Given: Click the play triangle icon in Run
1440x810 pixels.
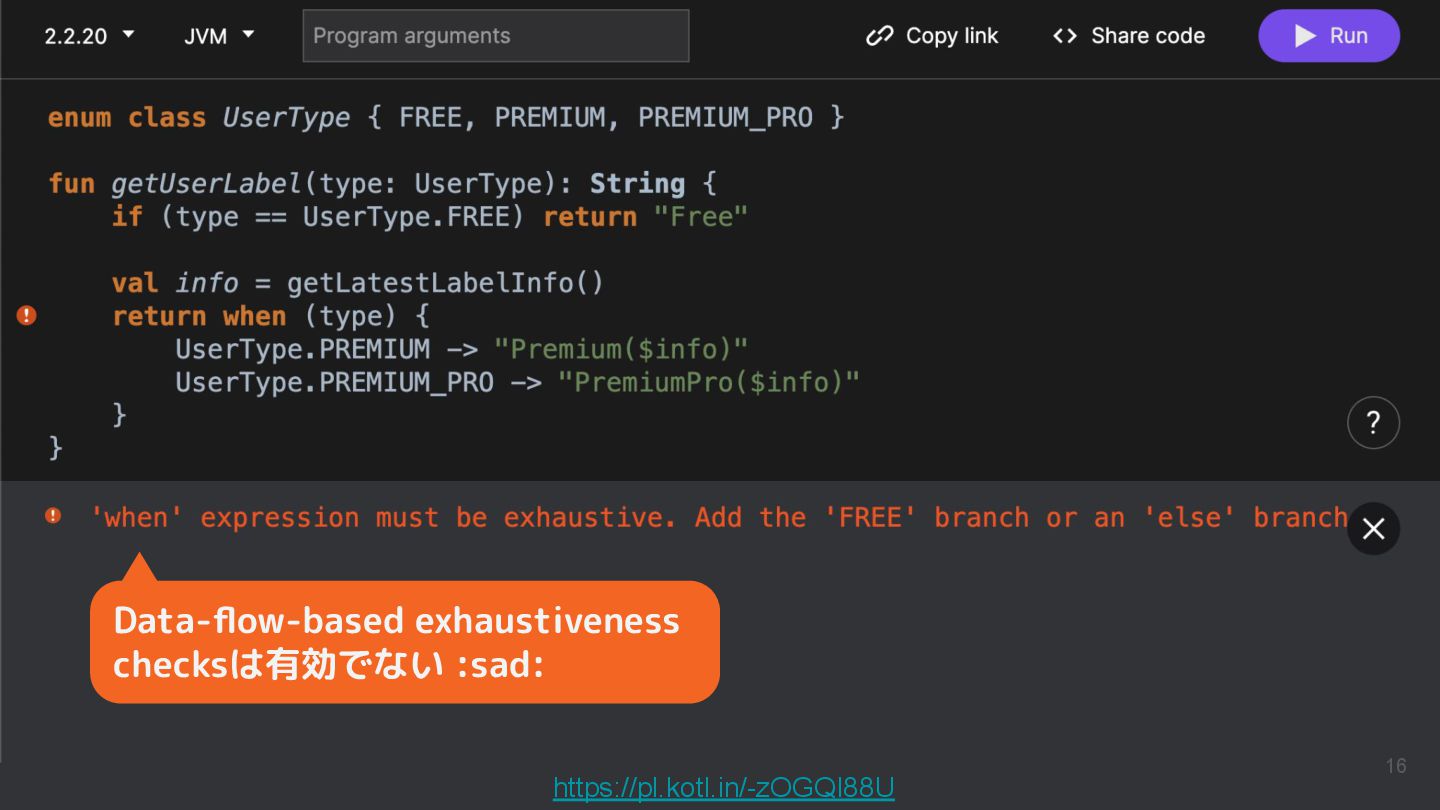Looking at the screenshot, I should [1305, 36].
